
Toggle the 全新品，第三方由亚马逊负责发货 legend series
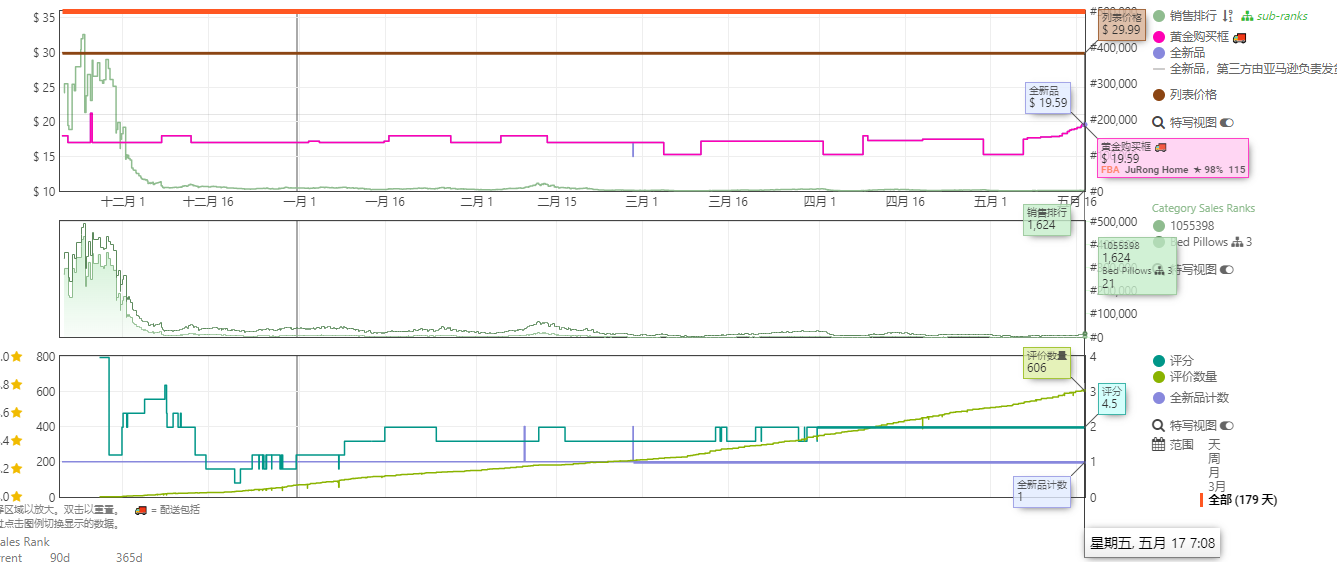(1244, 69)
